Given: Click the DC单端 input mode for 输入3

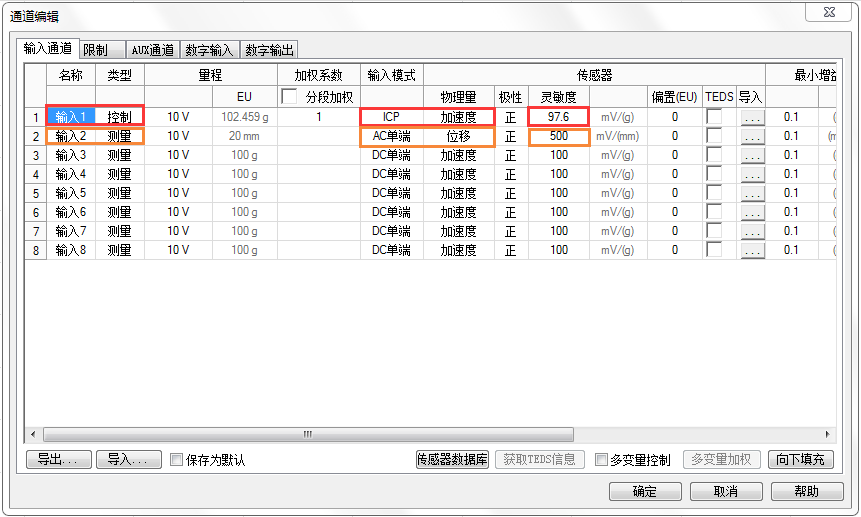Looking at the screenshot, I should pyautogui.click(x=392, y=155).
